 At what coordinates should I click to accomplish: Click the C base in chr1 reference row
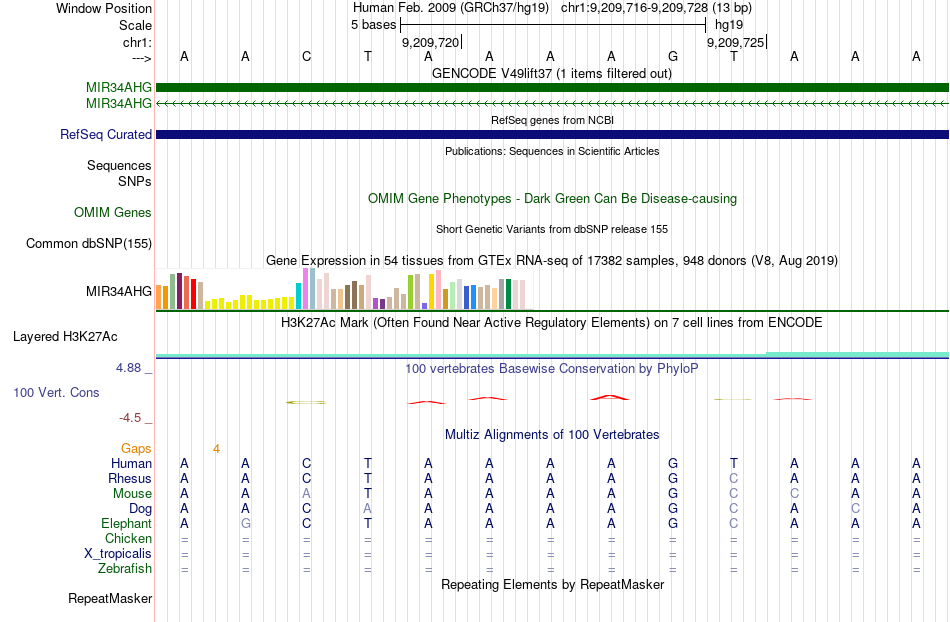(307, 56)
